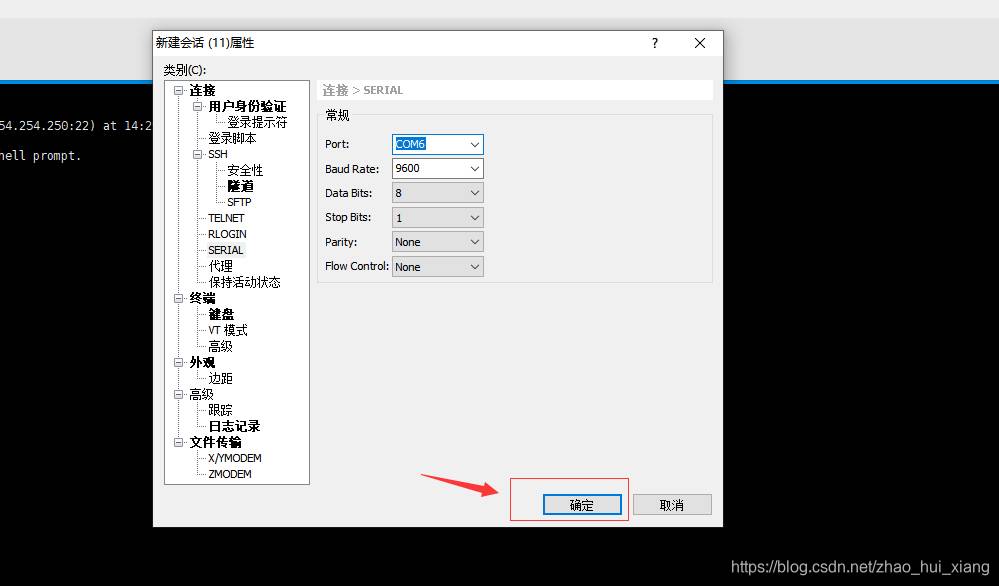Collapse the 文件传输 tree node
Screen dimensions: 999x586
click(x=178, y=442)
